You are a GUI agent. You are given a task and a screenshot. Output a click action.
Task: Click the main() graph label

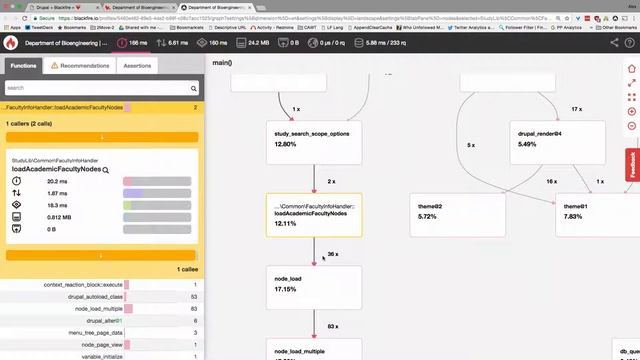[x=222, y=63]
